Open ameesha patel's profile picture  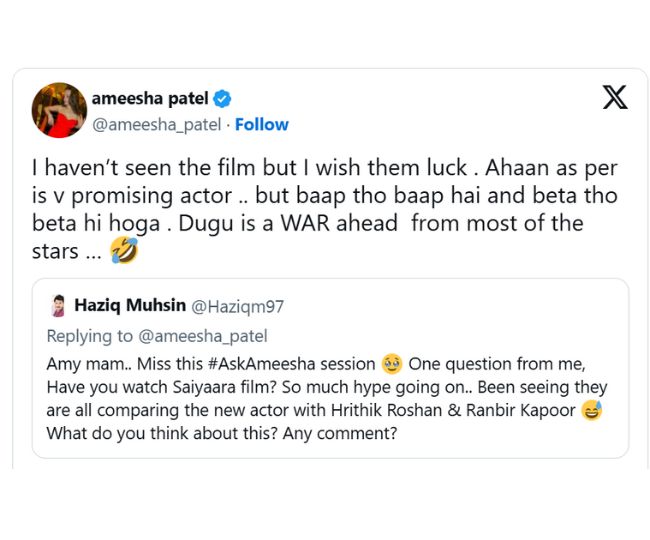point(59,110)
